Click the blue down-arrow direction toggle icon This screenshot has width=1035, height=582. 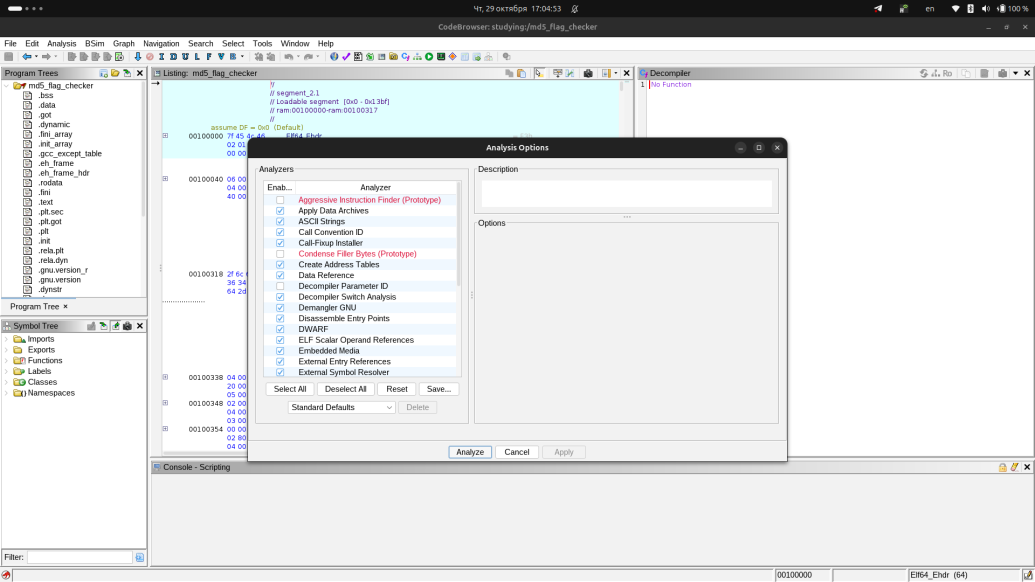(138, 57)
